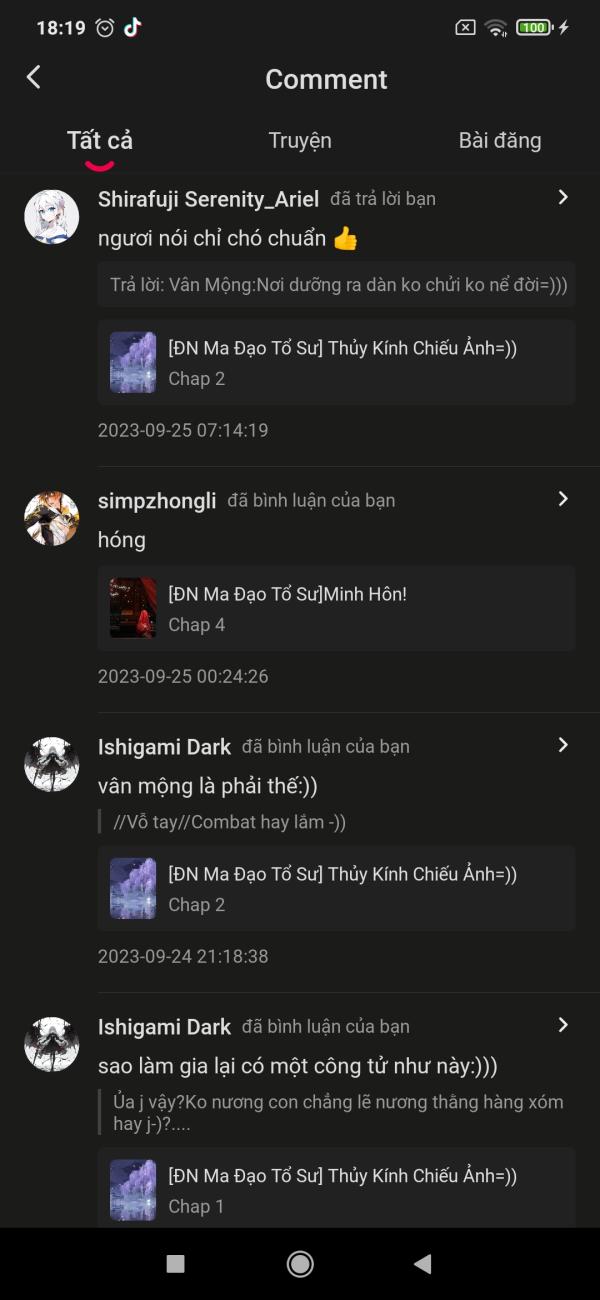Expand simpzhongli's comment chevron
600x1300 pixels.
pyautogui.click(x=563, y=499)
